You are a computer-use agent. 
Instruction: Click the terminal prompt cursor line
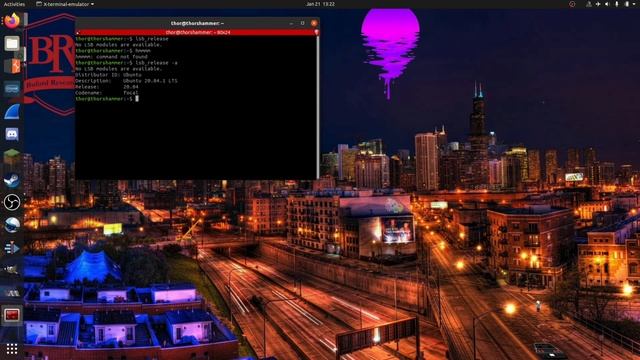point(107,99)
